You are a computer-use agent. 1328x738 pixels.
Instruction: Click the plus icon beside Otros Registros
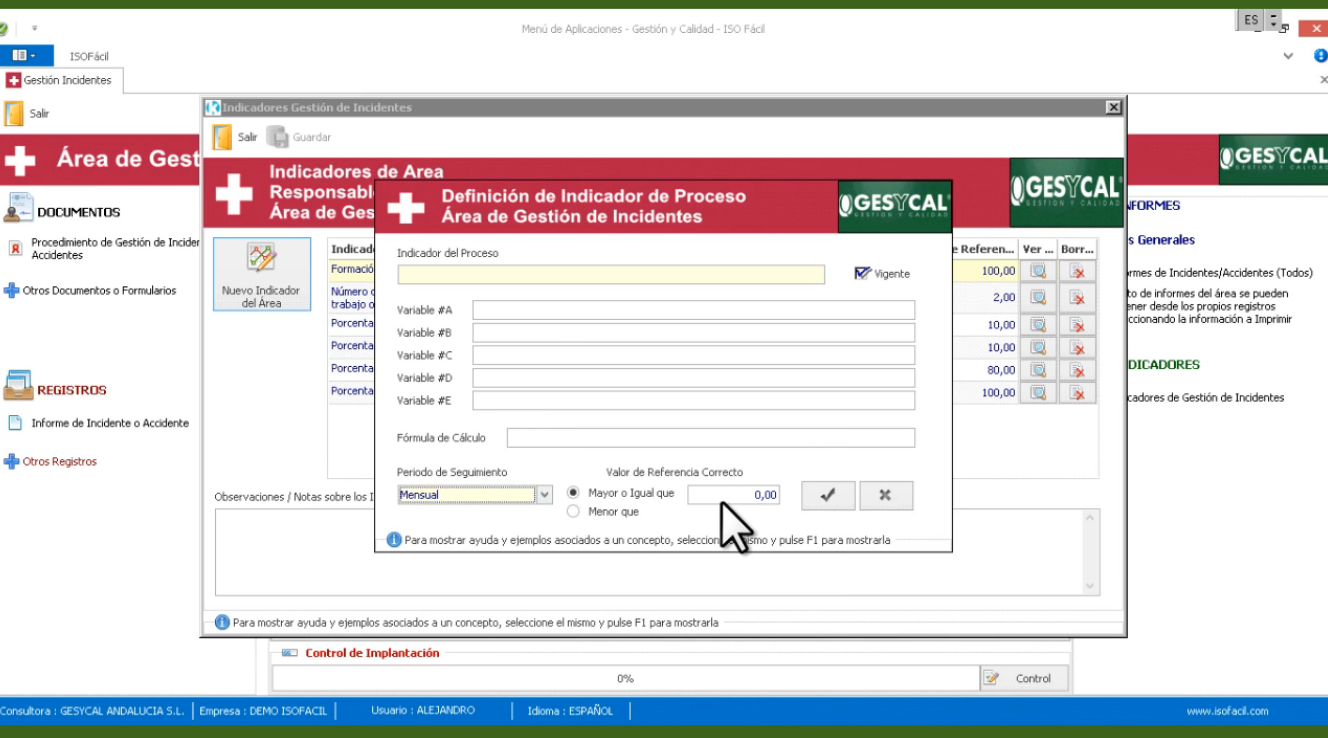[x=12, y=462]
